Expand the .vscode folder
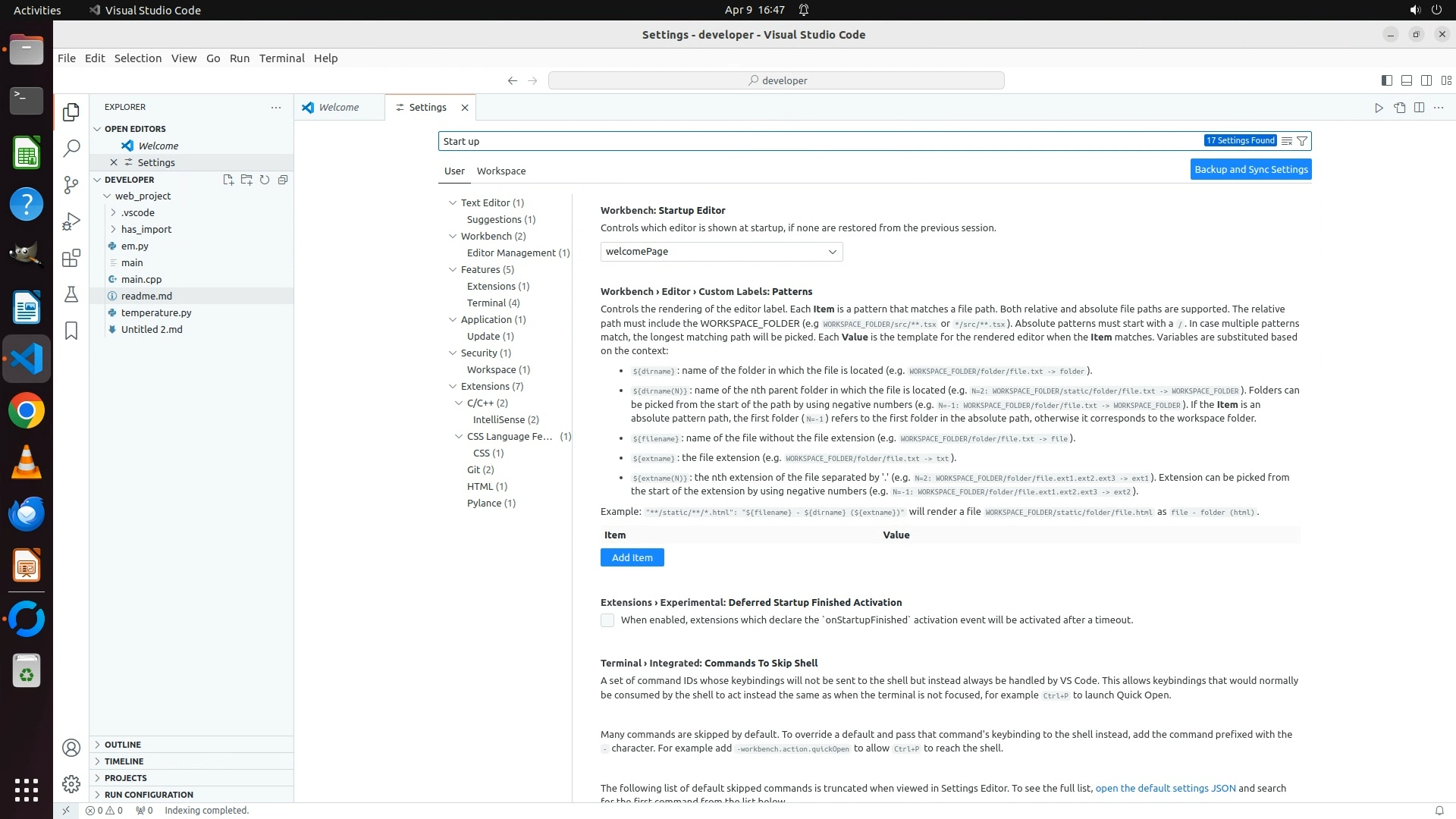The width and height of the screenshot is (1456, 819). pyautogui.click(x=137, y=212)
